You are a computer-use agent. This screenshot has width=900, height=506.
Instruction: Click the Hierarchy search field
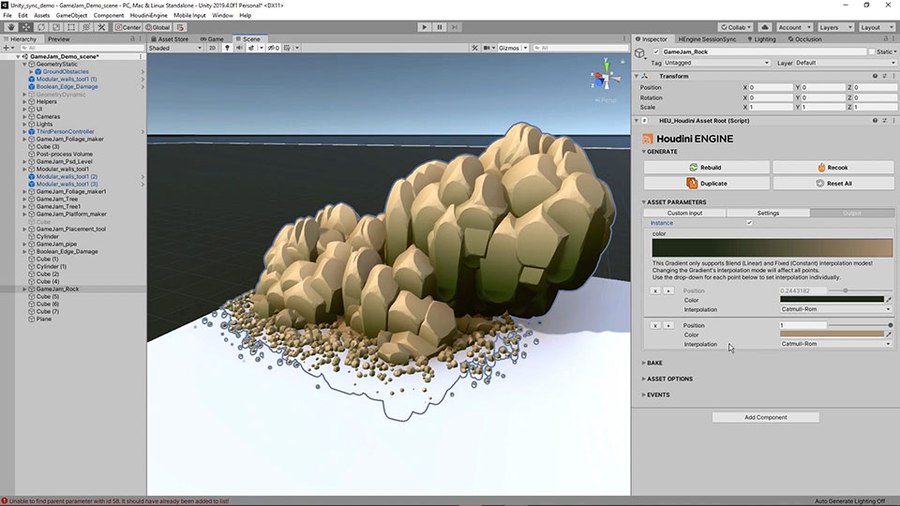81,48
